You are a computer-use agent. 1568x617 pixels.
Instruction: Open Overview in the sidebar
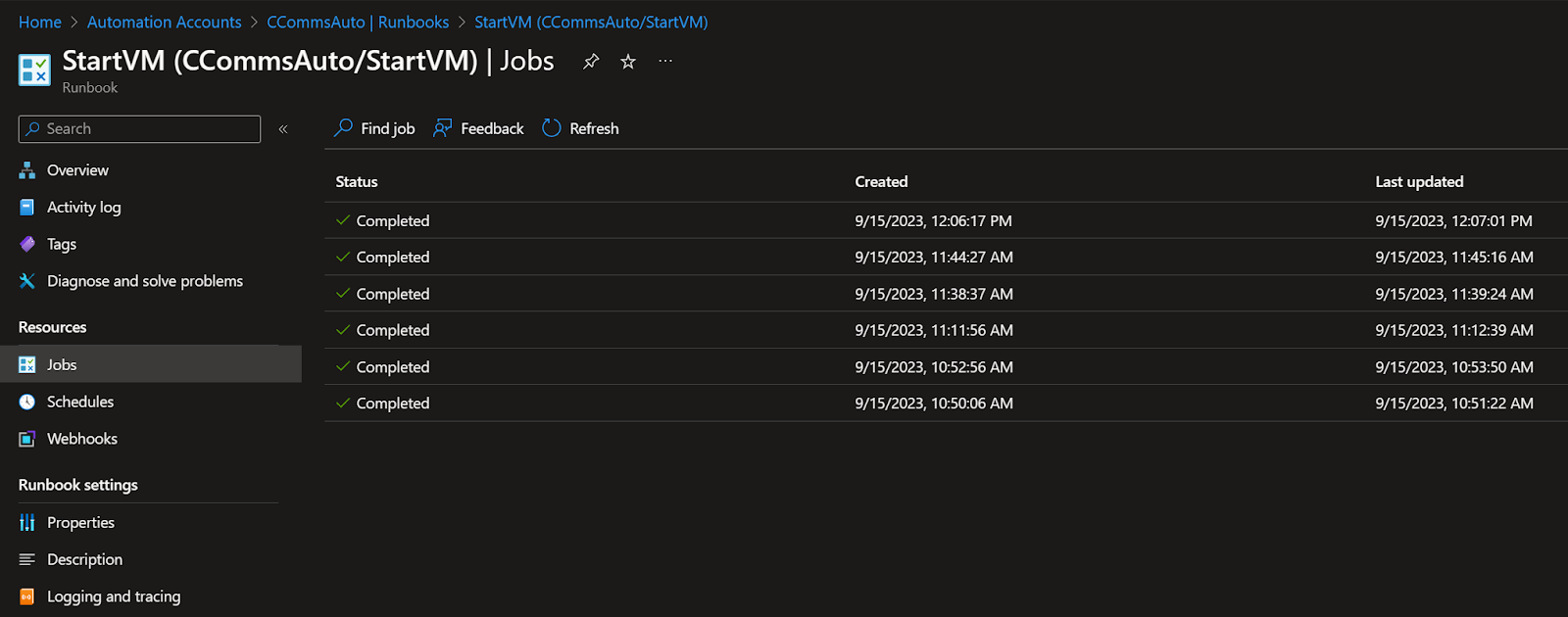tap(77, 170)
